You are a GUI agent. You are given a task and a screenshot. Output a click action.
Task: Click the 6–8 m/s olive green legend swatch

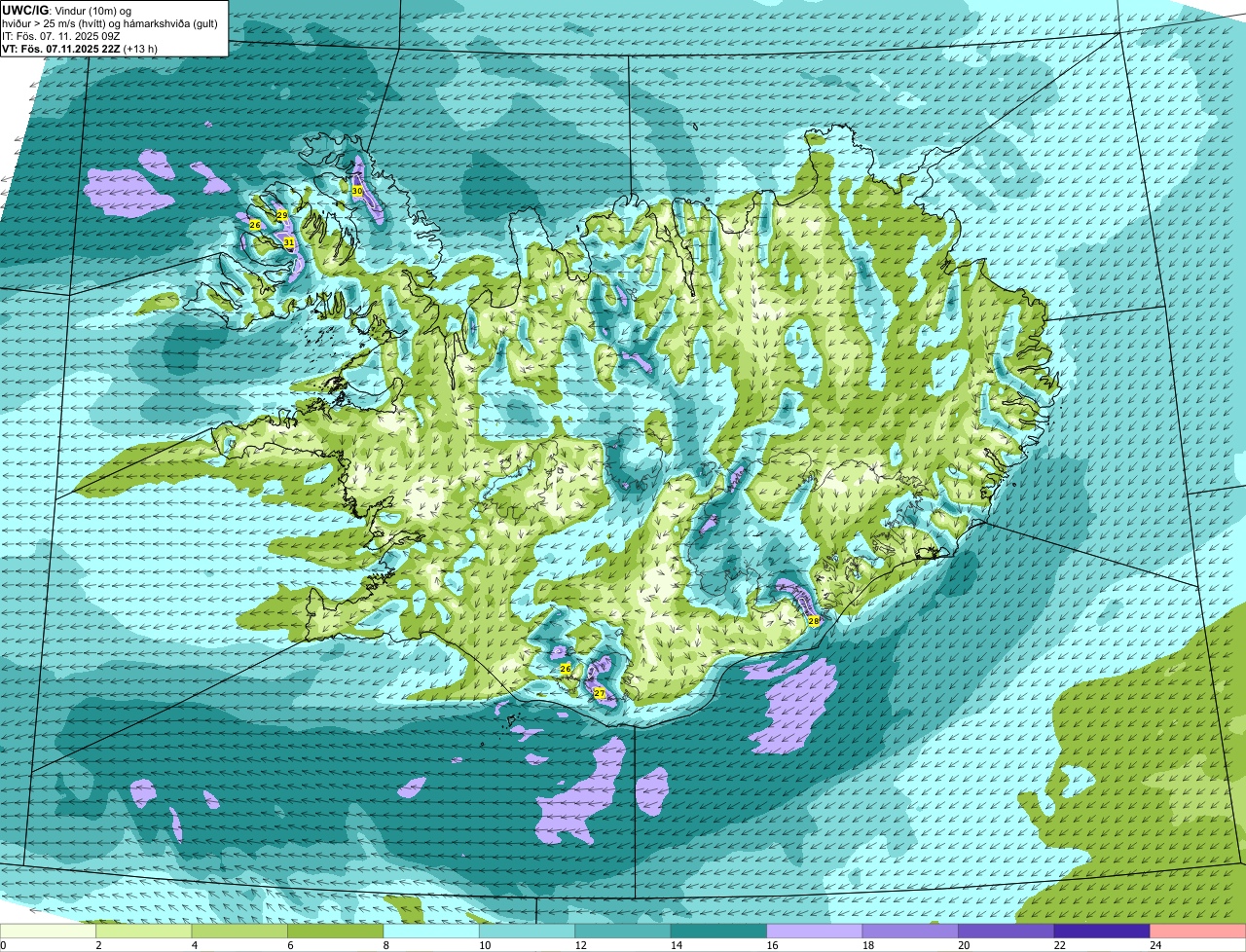pyautogui.click(x=336, y=932)
